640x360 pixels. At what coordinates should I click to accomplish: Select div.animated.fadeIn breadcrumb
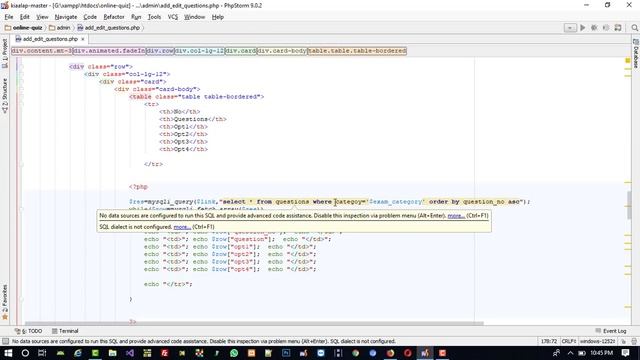pyautogui.click(x=109, y=51)
